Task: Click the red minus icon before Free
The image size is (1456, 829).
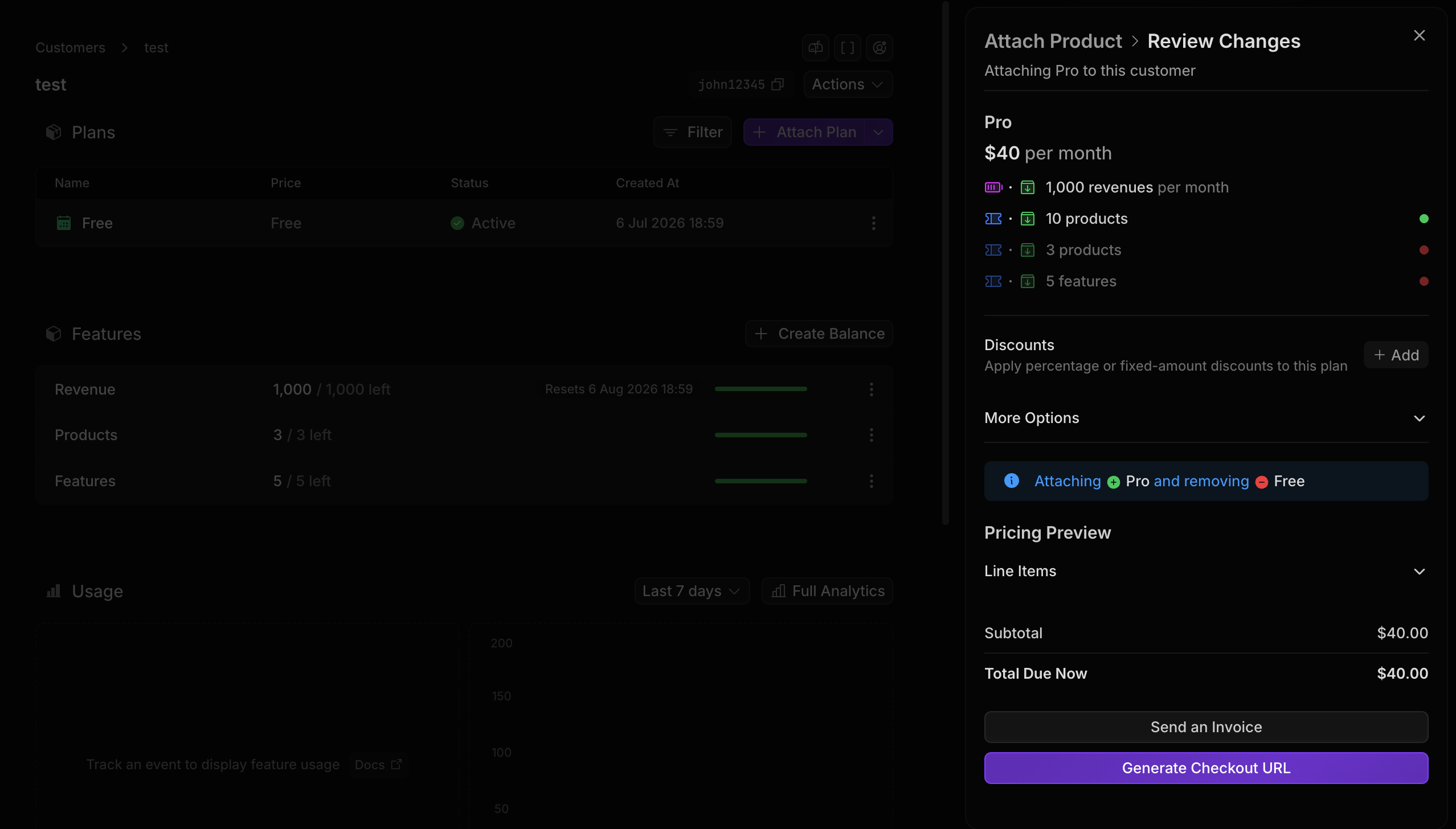Action: 1262,482
